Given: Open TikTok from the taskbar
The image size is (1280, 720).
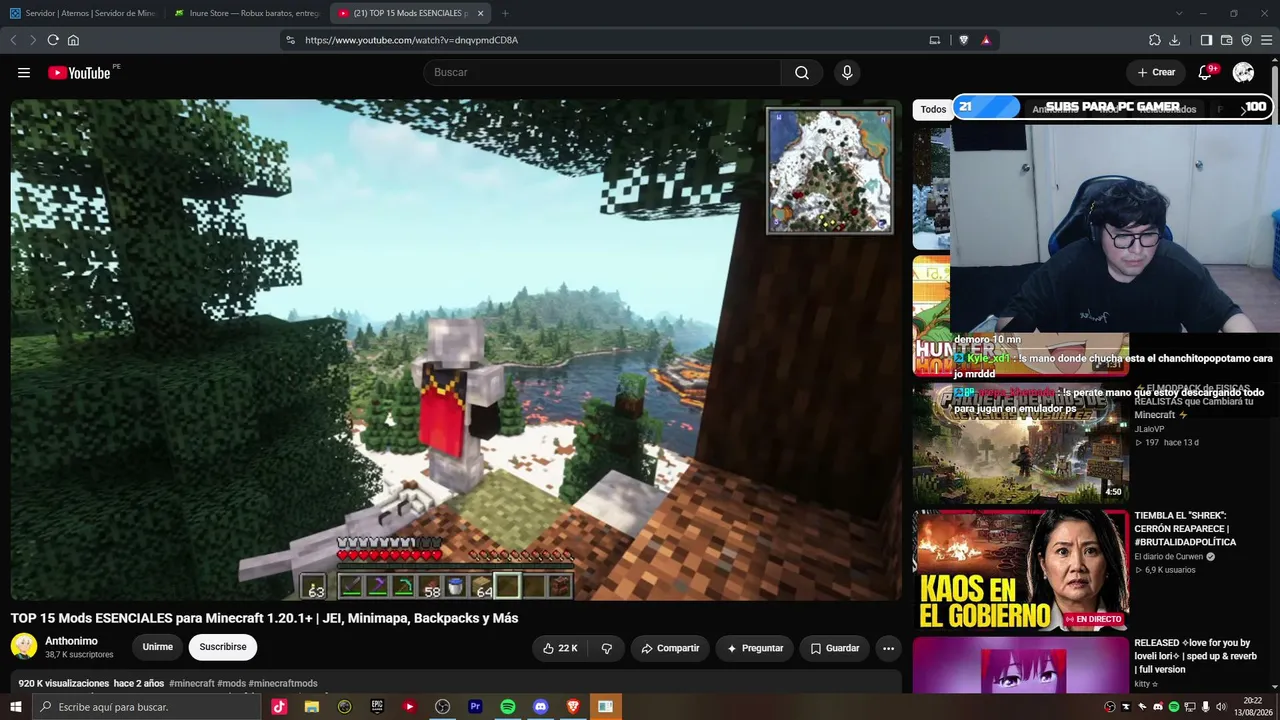Looking at the screenshot, I should [x=279, y=707].
